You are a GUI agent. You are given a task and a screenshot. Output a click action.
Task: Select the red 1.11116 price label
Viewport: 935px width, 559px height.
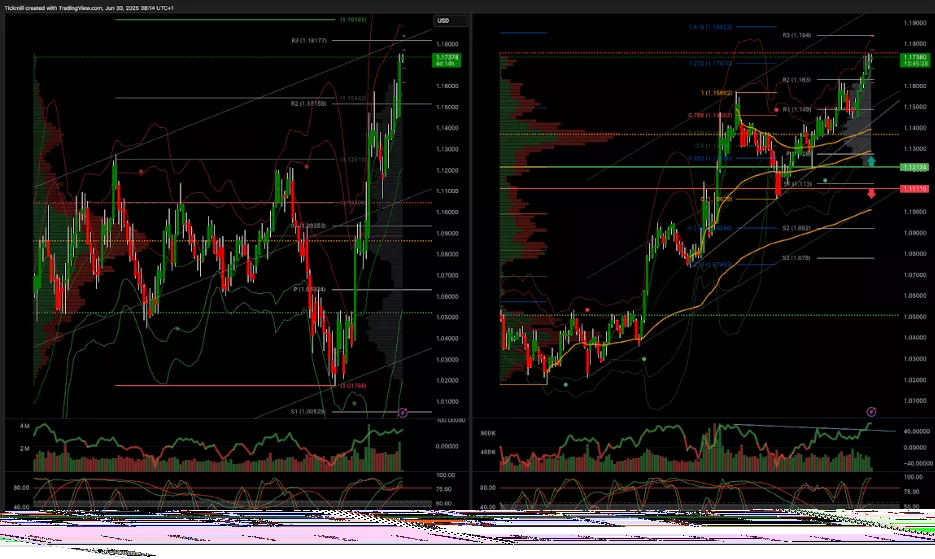pos(914,188)
